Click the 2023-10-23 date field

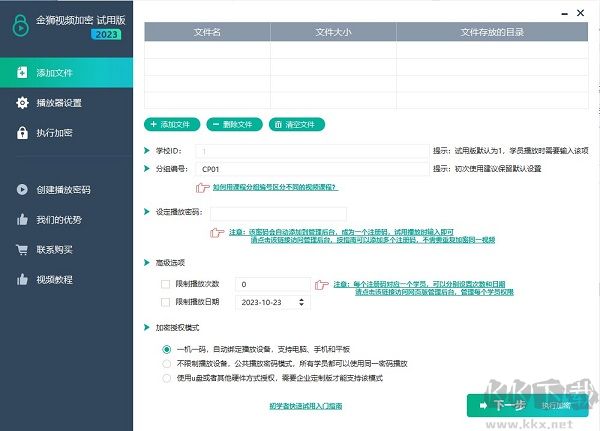pyautogui.click(x=273, y=302)
